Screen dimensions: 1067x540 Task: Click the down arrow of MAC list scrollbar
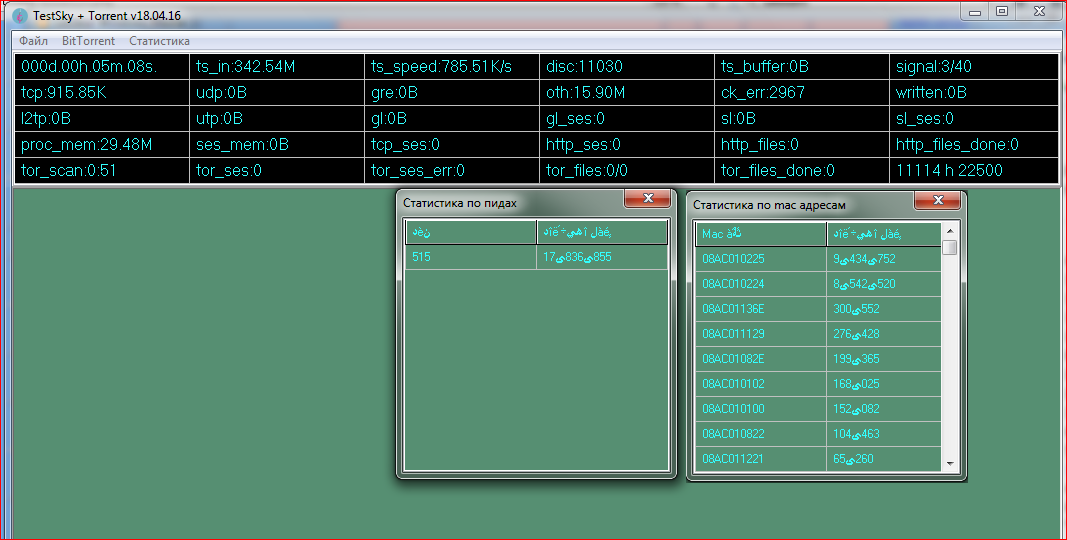(949, 464)
